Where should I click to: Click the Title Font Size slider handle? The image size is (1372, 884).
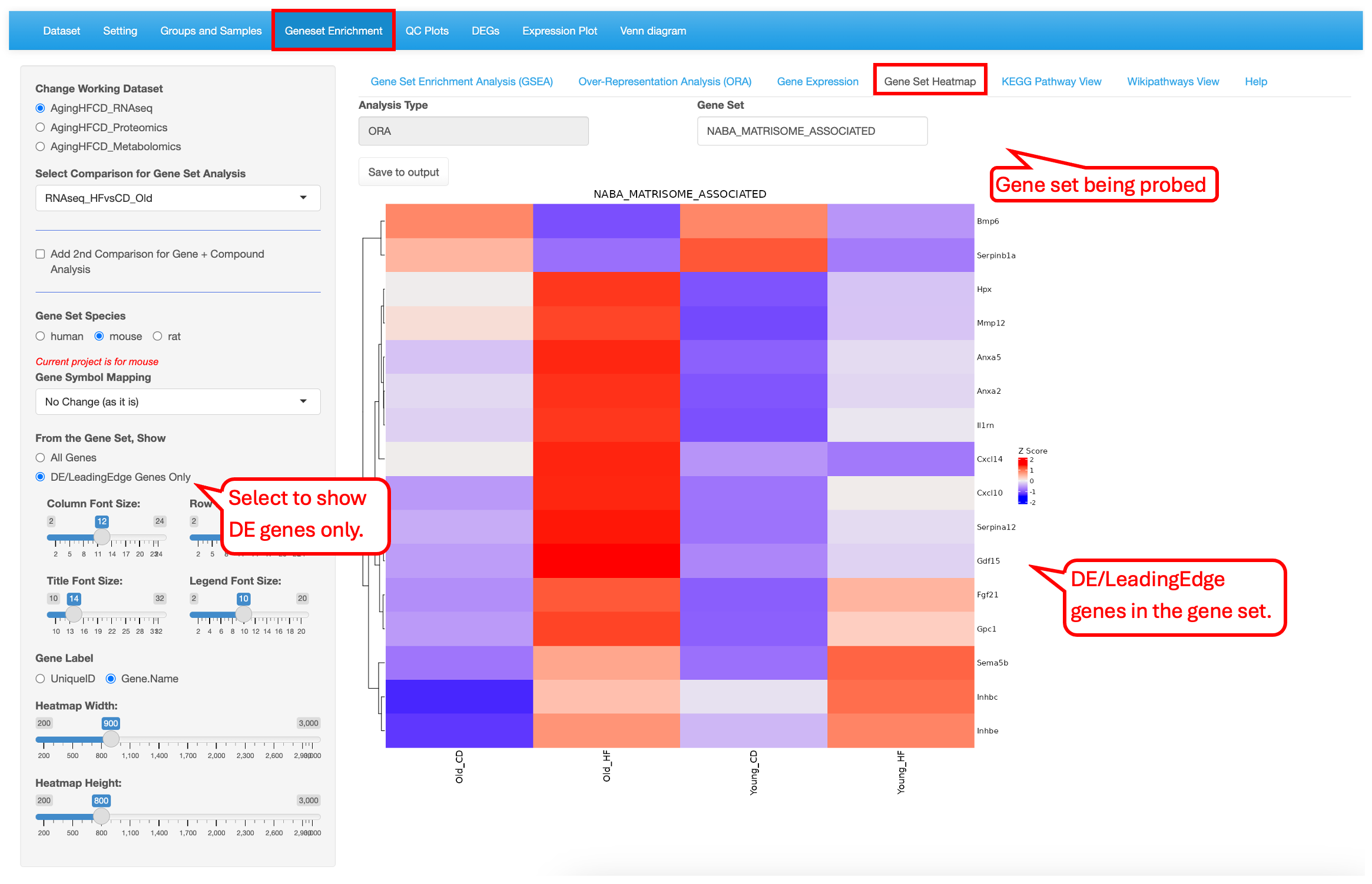point(74,614)
